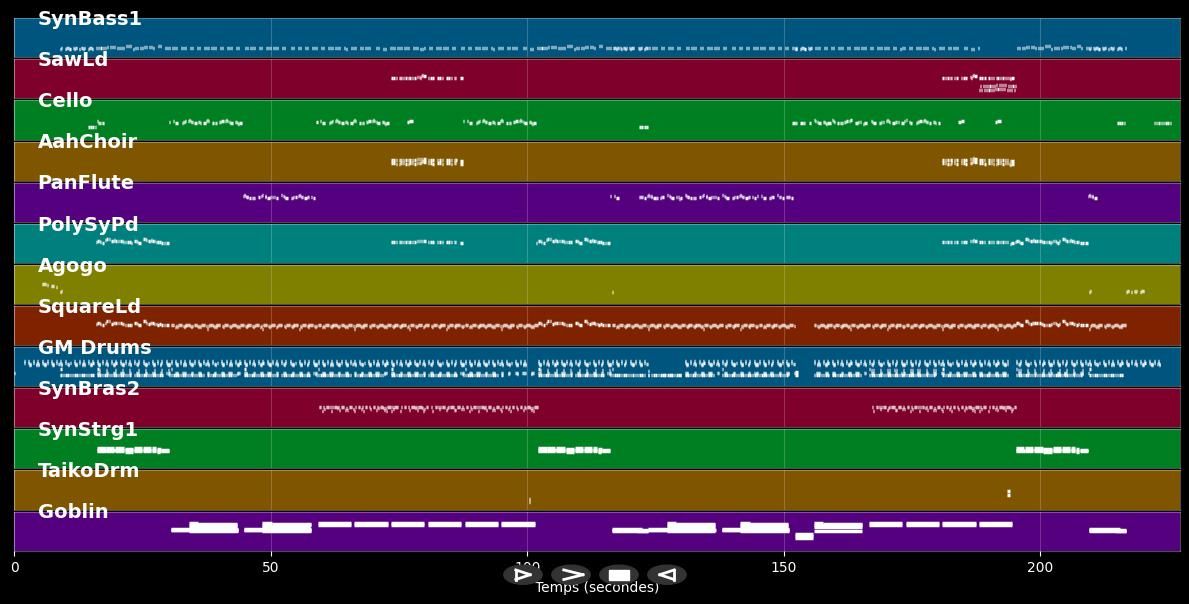Screen dimensions: 1189x604
Task: Click the open right-arrow forward button
Action: tap(571, 575)
